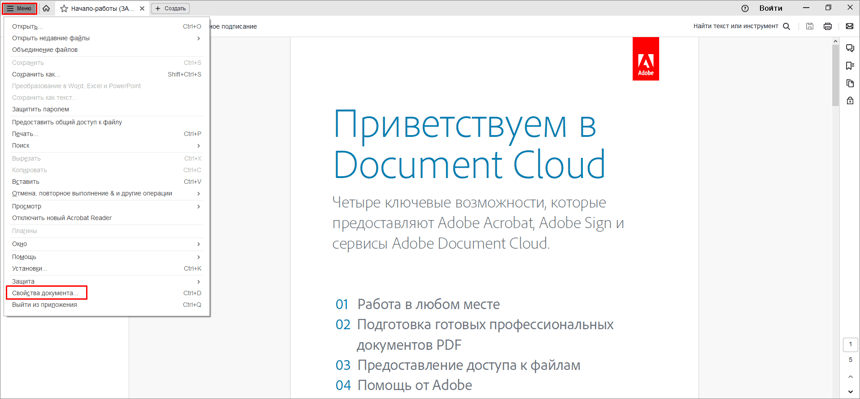Go to previous page with up chevron

[850, 378]
